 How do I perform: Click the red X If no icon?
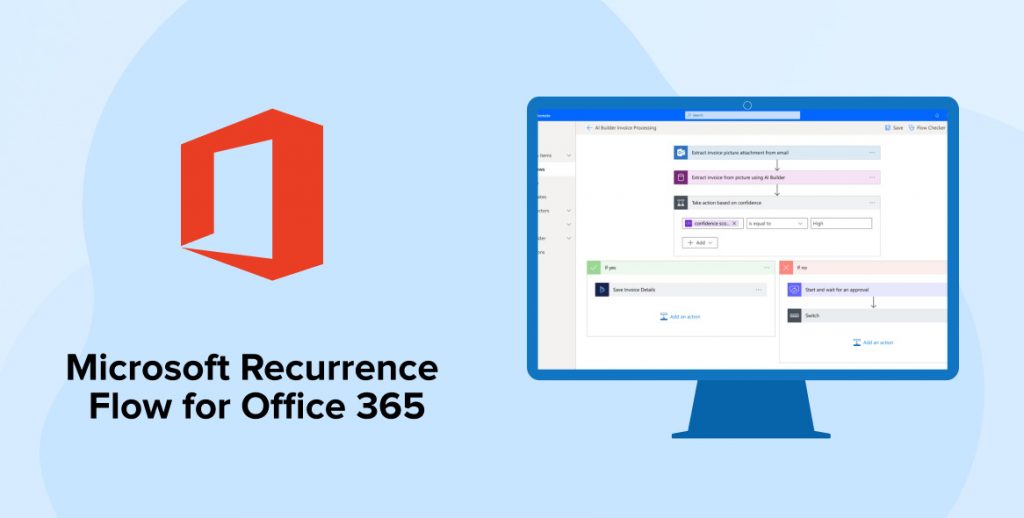pyautogui.click(x=787, y=267)
